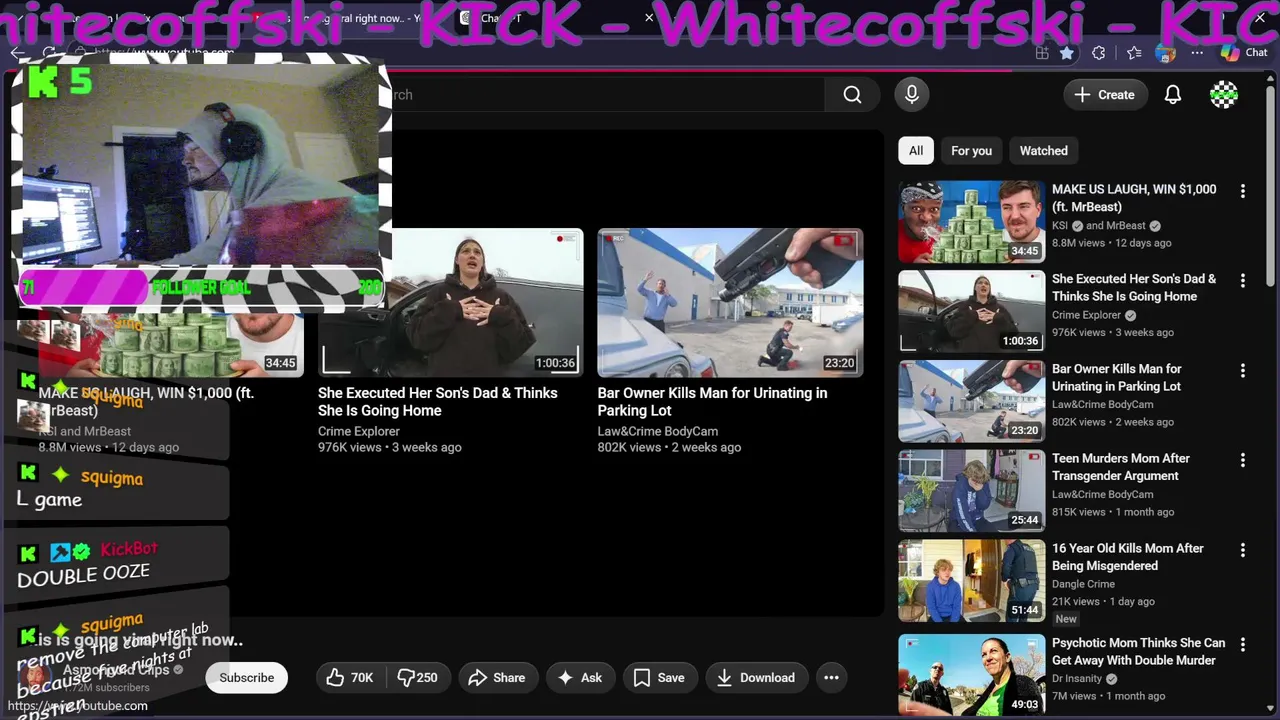Open the Create menu
This screenshot has width=1280, height=720.
click(1105, 95)
